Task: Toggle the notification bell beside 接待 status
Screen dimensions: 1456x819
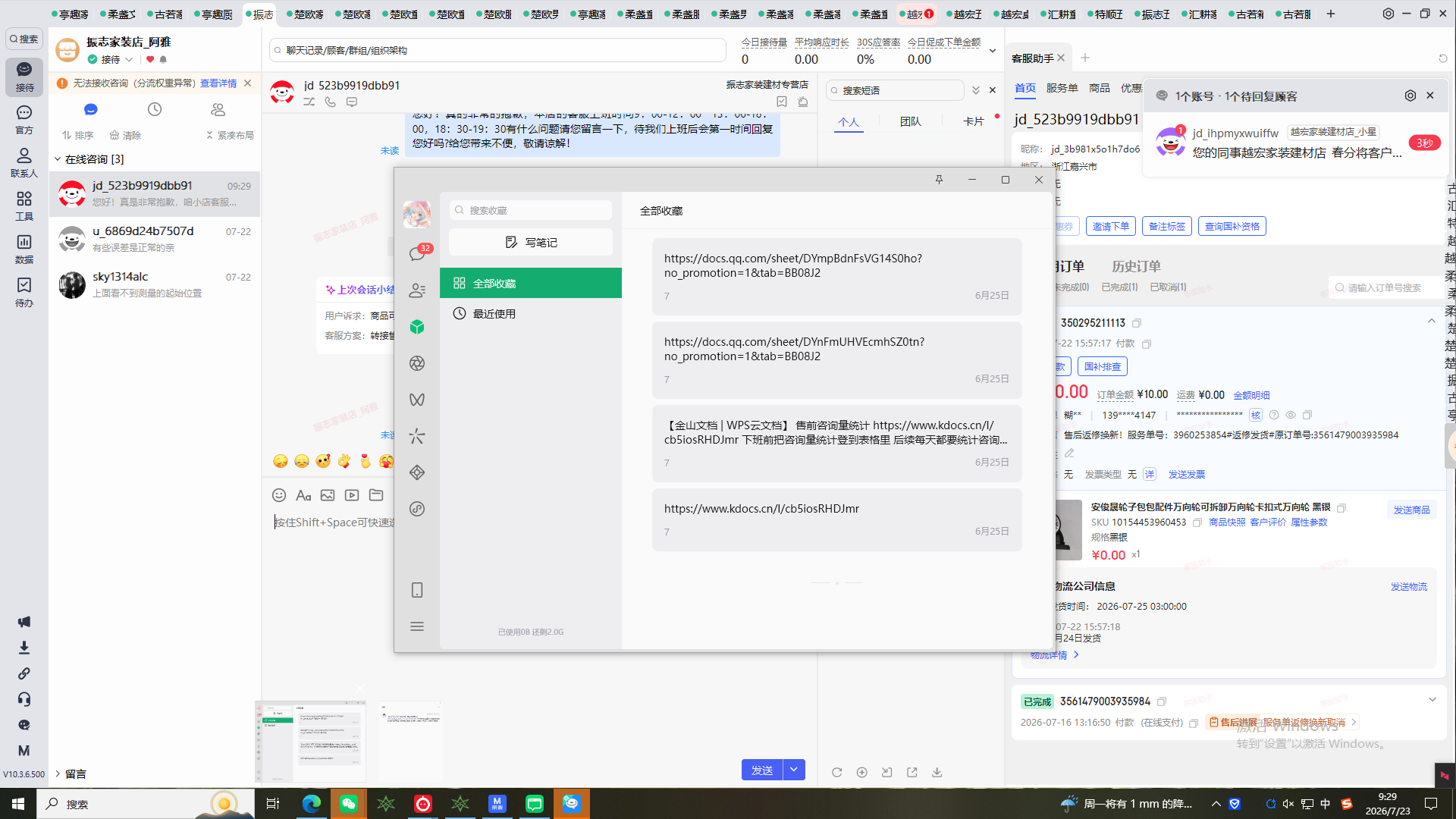Action: point(163,59)
